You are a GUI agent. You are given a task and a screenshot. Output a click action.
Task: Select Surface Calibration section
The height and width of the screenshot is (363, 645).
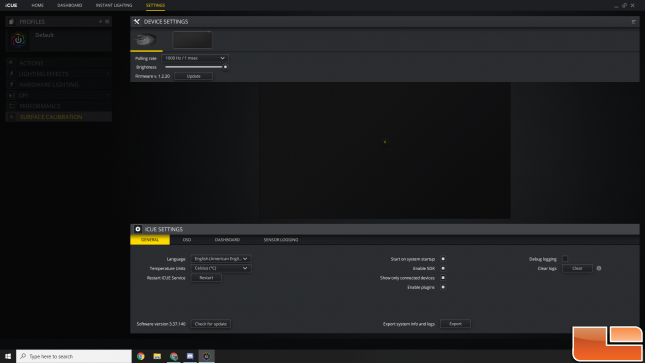[59, 117]
